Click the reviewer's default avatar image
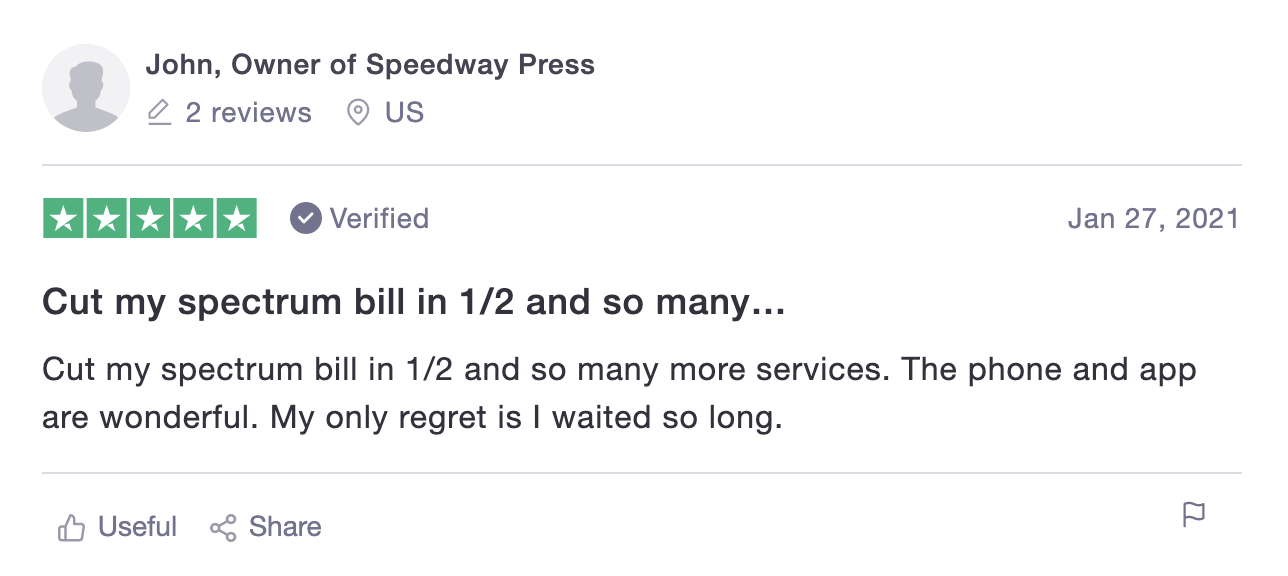 coord(86,88)
